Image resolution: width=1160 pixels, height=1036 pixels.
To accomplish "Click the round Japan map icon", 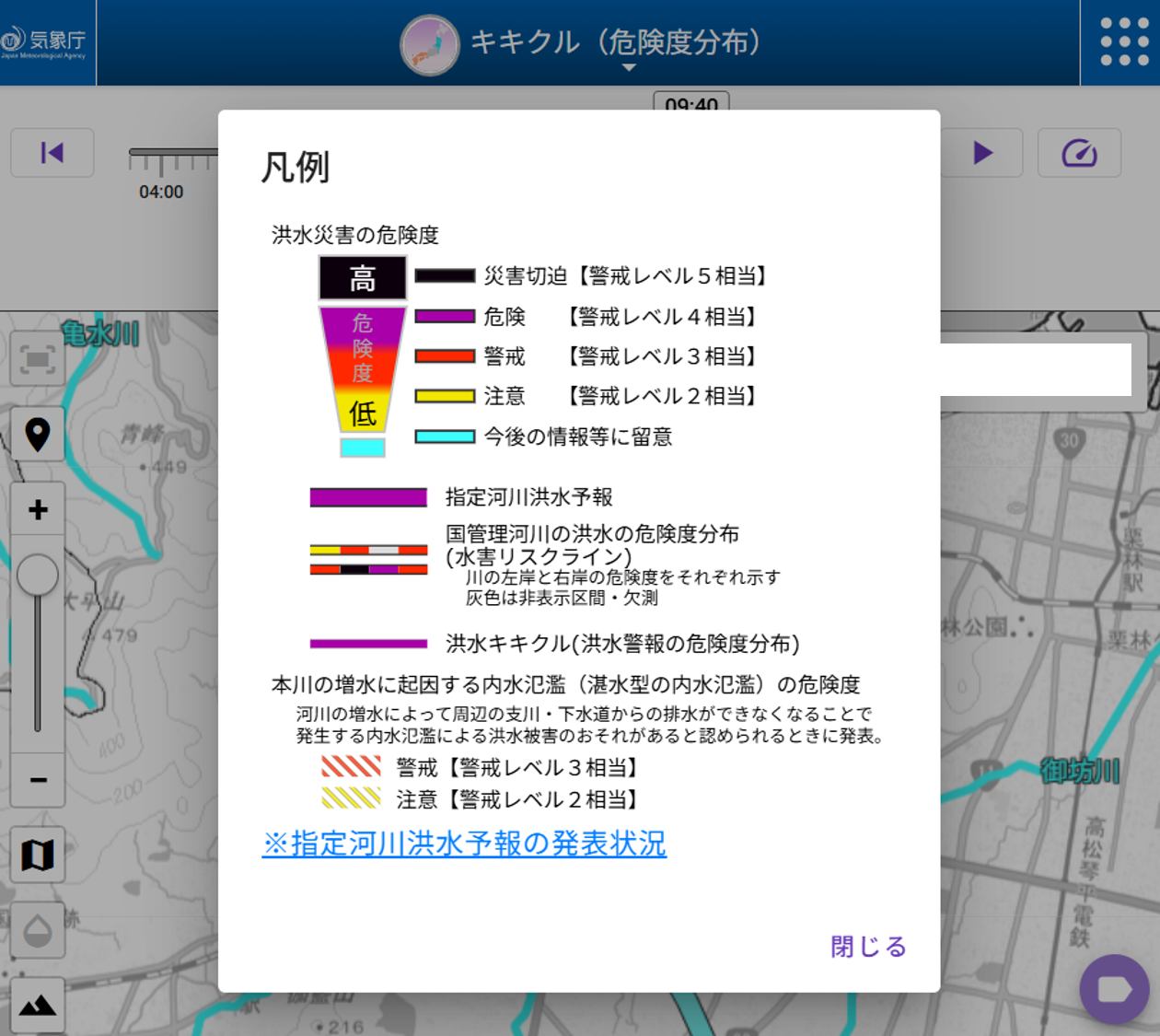I will pyautogui.click(x=430, y=45).
